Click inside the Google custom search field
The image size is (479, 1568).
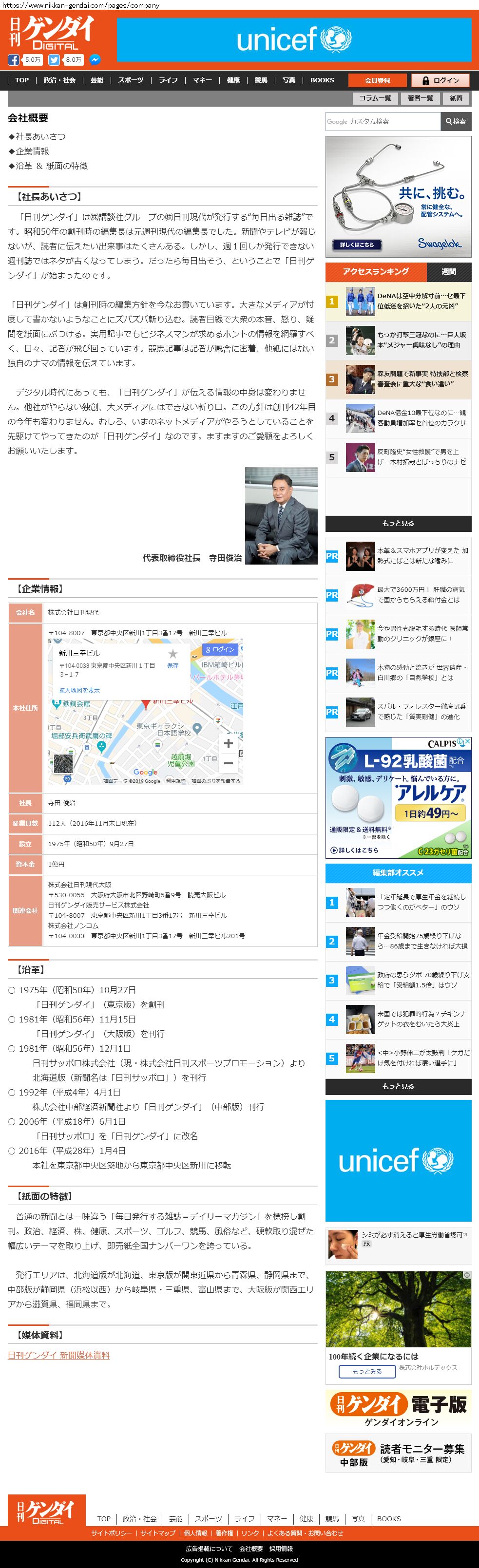pos(382,122)
